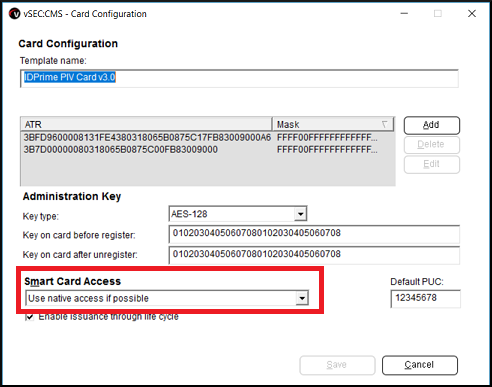
Task: Click the vSEC:CMS app logo icon
Action: tap(14, 14)
